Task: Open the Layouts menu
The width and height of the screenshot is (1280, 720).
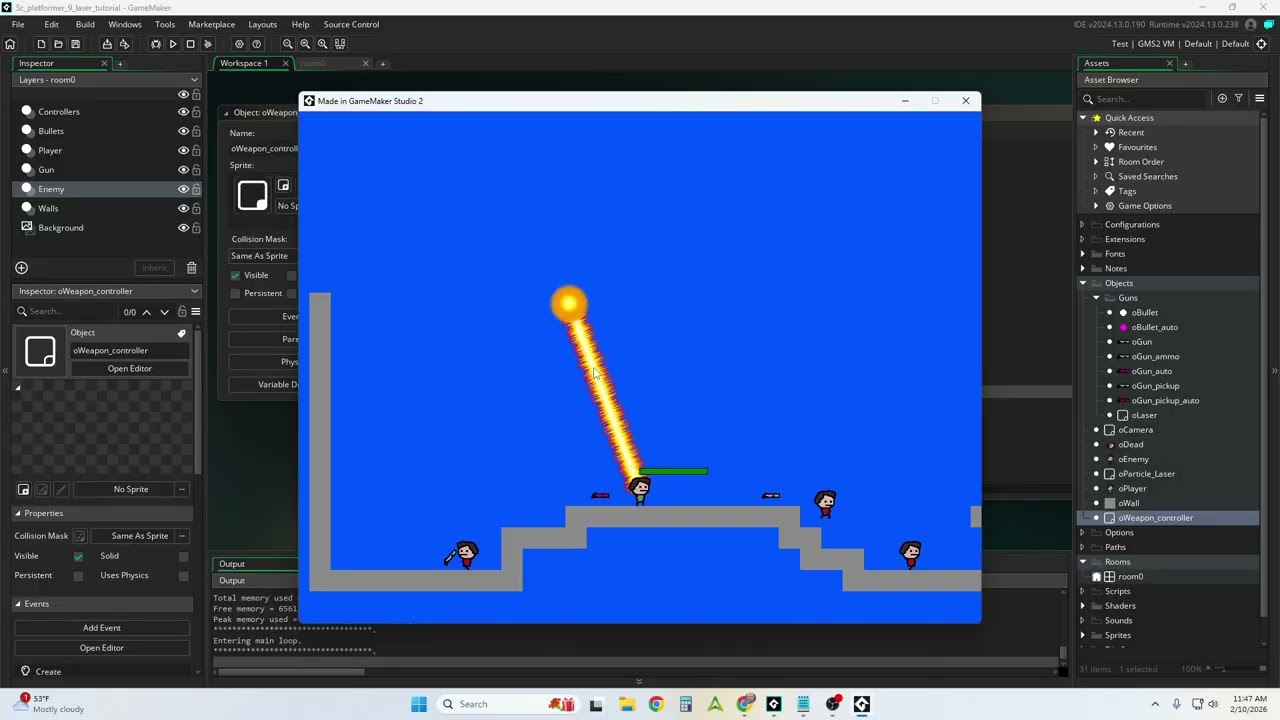Action: [x=263, y=24]
